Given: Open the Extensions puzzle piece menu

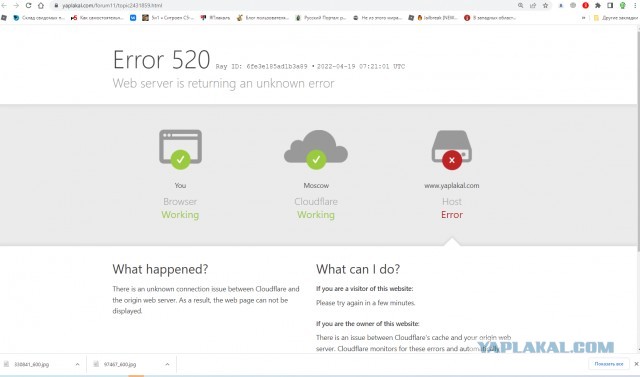Looking at the screenshot, I should tap(598, 5).
